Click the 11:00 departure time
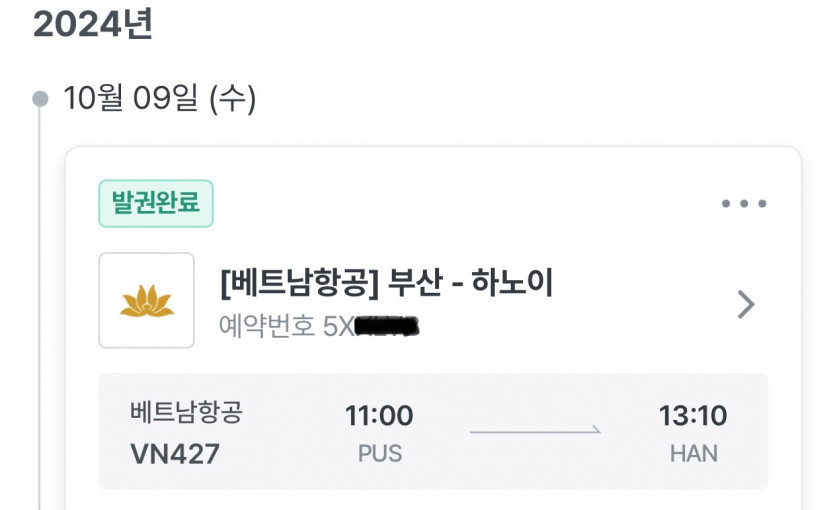 click(x=379, y=415)
